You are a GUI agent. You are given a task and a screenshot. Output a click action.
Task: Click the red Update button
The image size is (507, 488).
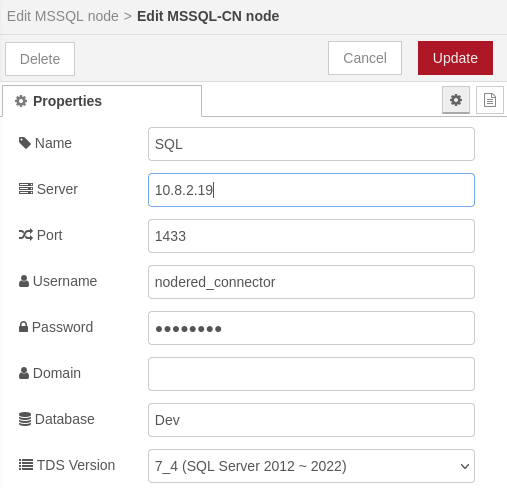(x=455, y=58)
